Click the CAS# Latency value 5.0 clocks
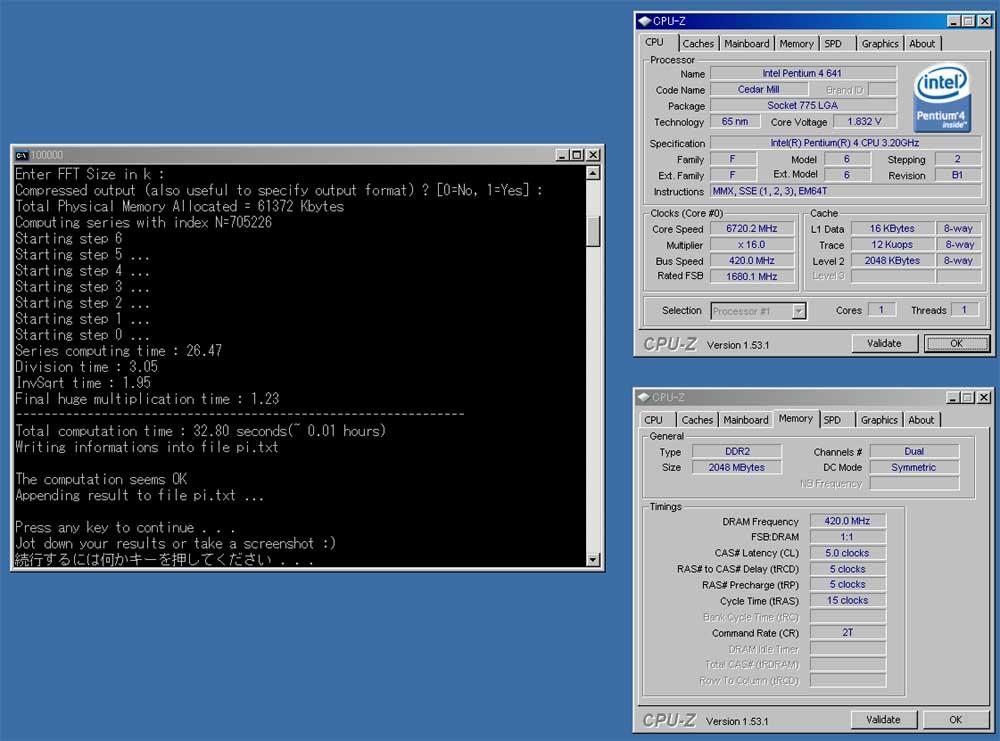The image size is (1000, 741). pos(848,553)
